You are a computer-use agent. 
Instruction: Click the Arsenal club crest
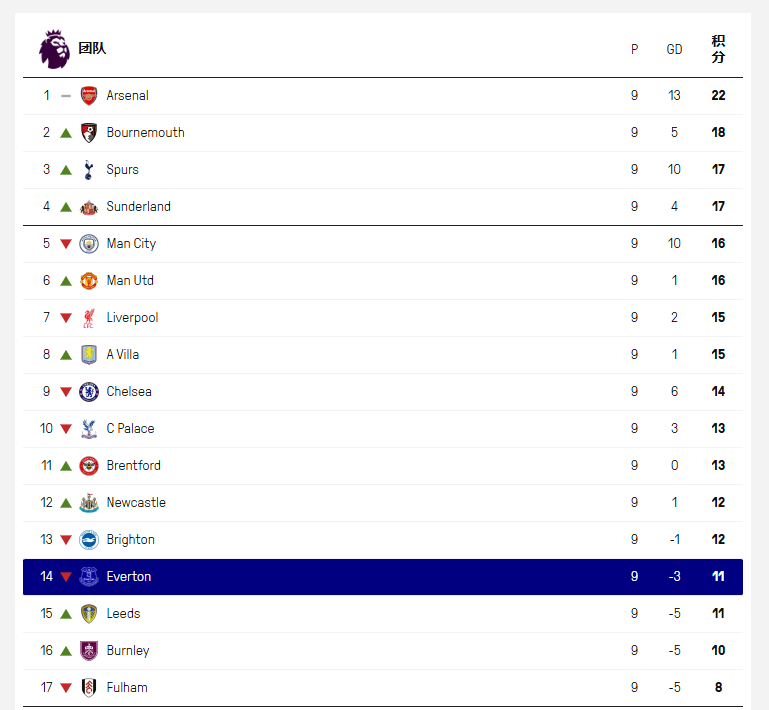coord(89,96)
